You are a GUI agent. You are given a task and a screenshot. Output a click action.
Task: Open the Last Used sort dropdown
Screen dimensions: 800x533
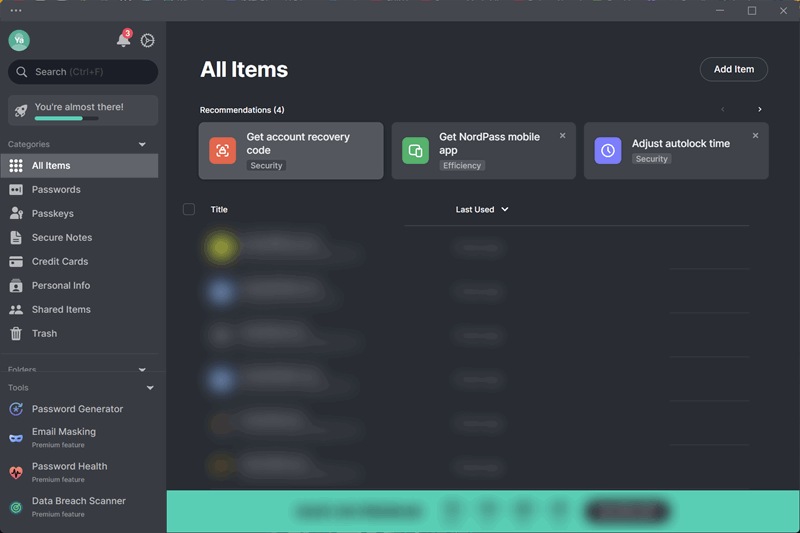pos(482,209)
